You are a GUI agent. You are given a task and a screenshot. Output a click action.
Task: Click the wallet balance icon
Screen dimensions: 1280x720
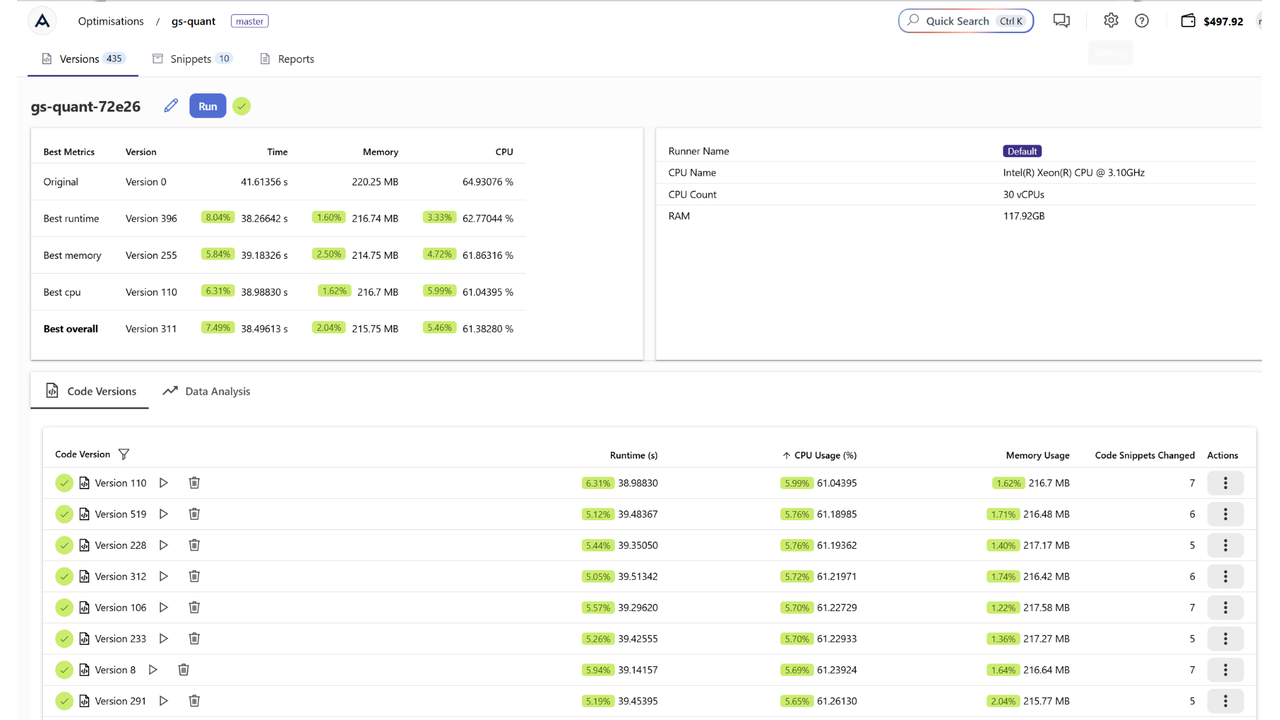tap(1188, 21)
